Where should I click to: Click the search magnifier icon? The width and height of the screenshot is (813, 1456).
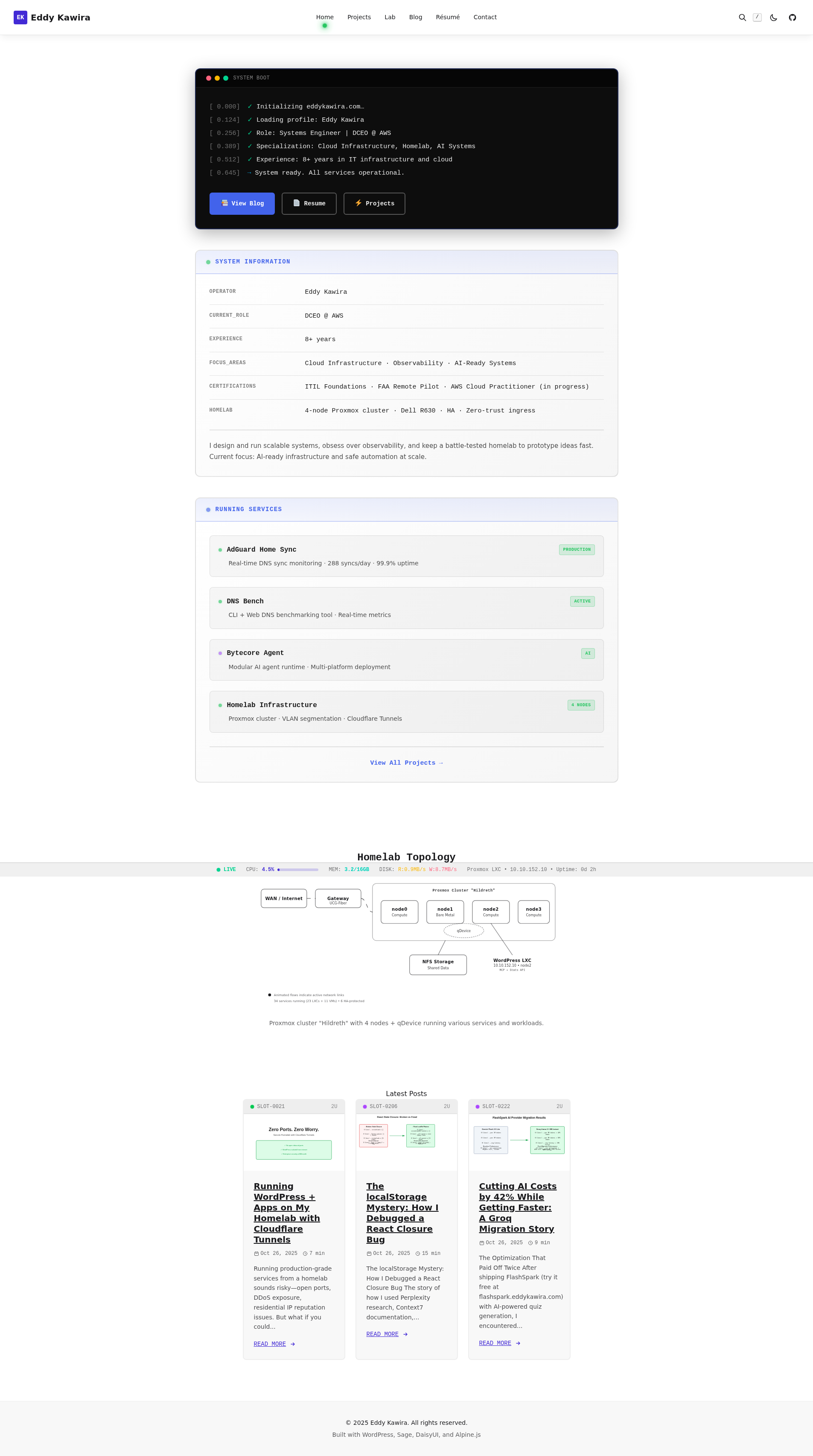click(742, 18)
